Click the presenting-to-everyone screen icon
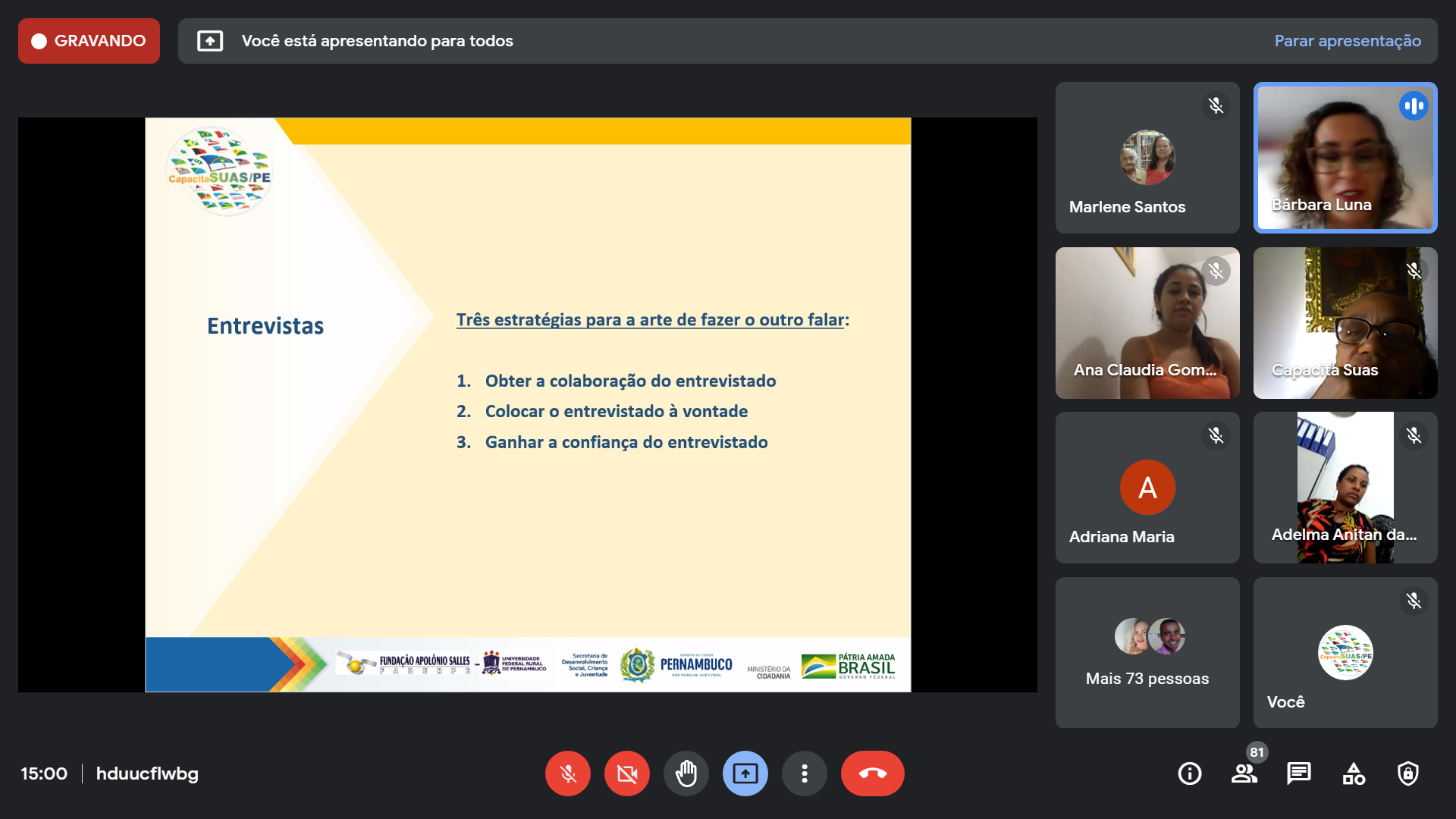Screen dimensions: 1456x819 coord(210,41)
